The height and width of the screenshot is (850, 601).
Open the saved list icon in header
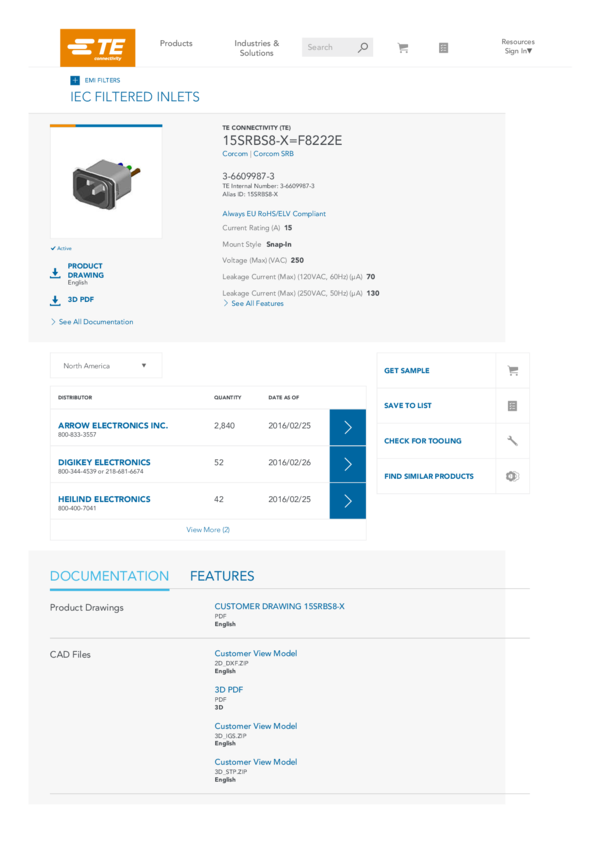(x=443, y=48)
